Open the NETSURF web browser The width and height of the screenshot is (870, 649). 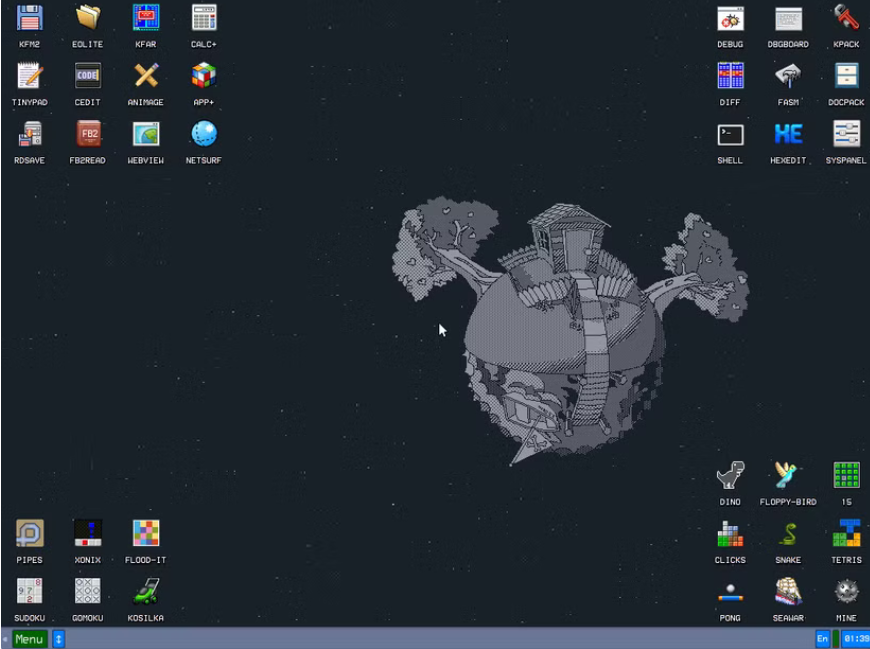tap(204, 135)
